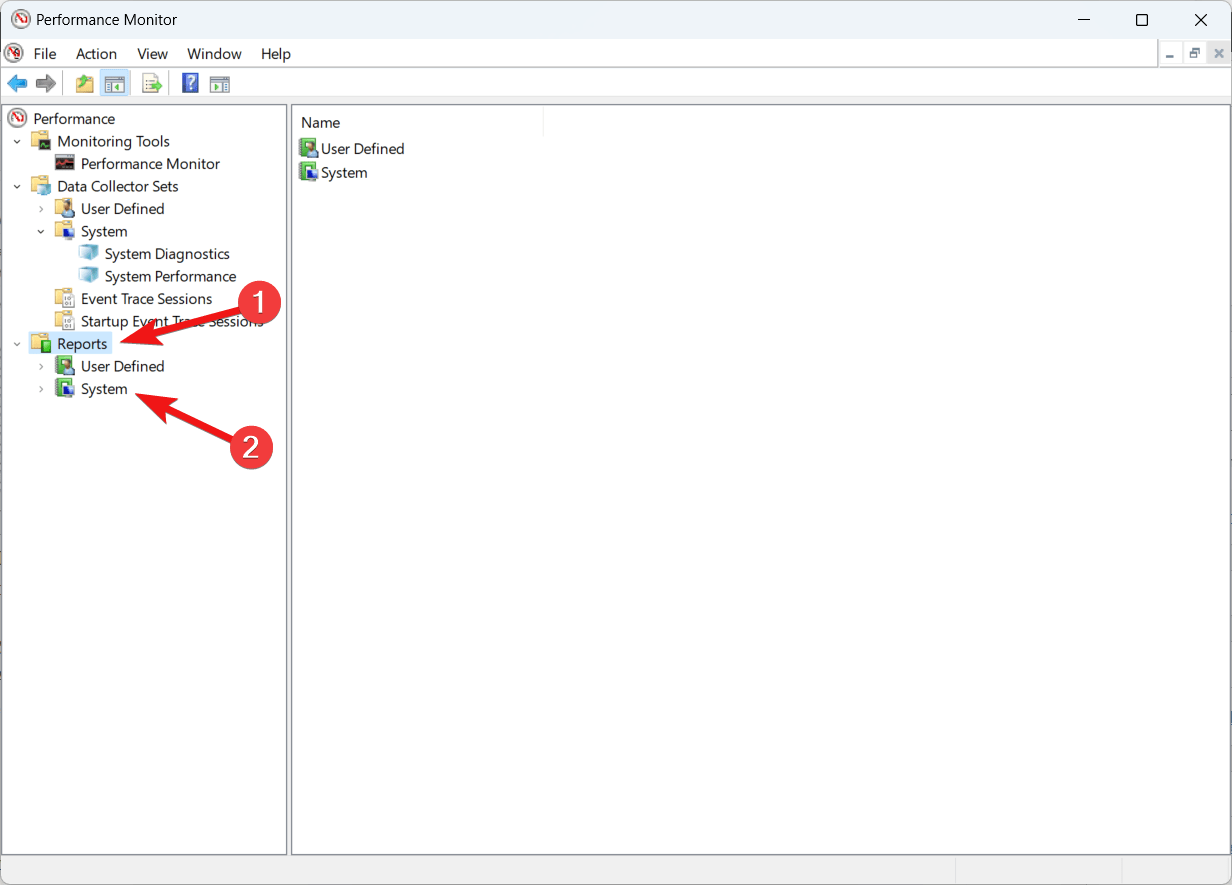The width and height of the screenshot is (1232, 885).
Task: Click the User Defined icon under Reports
Action: pyautogui.click(x=65, y=366)
